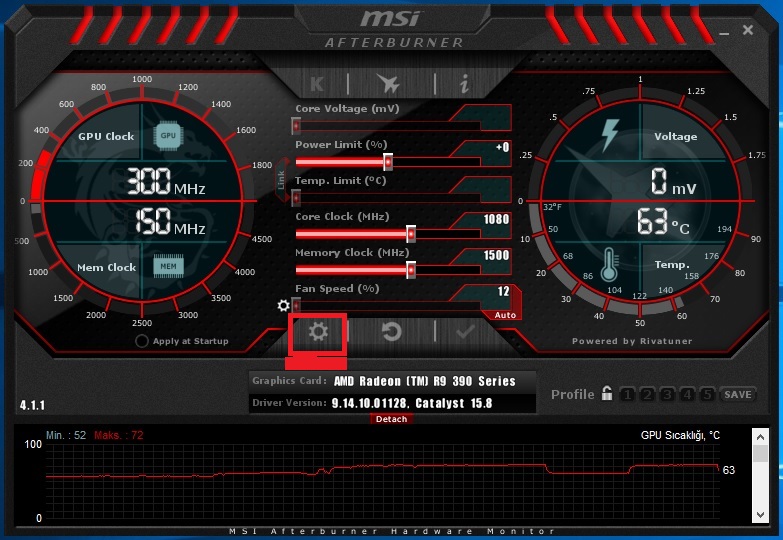Click the GPU chip icon in clock gauge
The width and height of the screenshot is (783, 540).
pos(168,135)
